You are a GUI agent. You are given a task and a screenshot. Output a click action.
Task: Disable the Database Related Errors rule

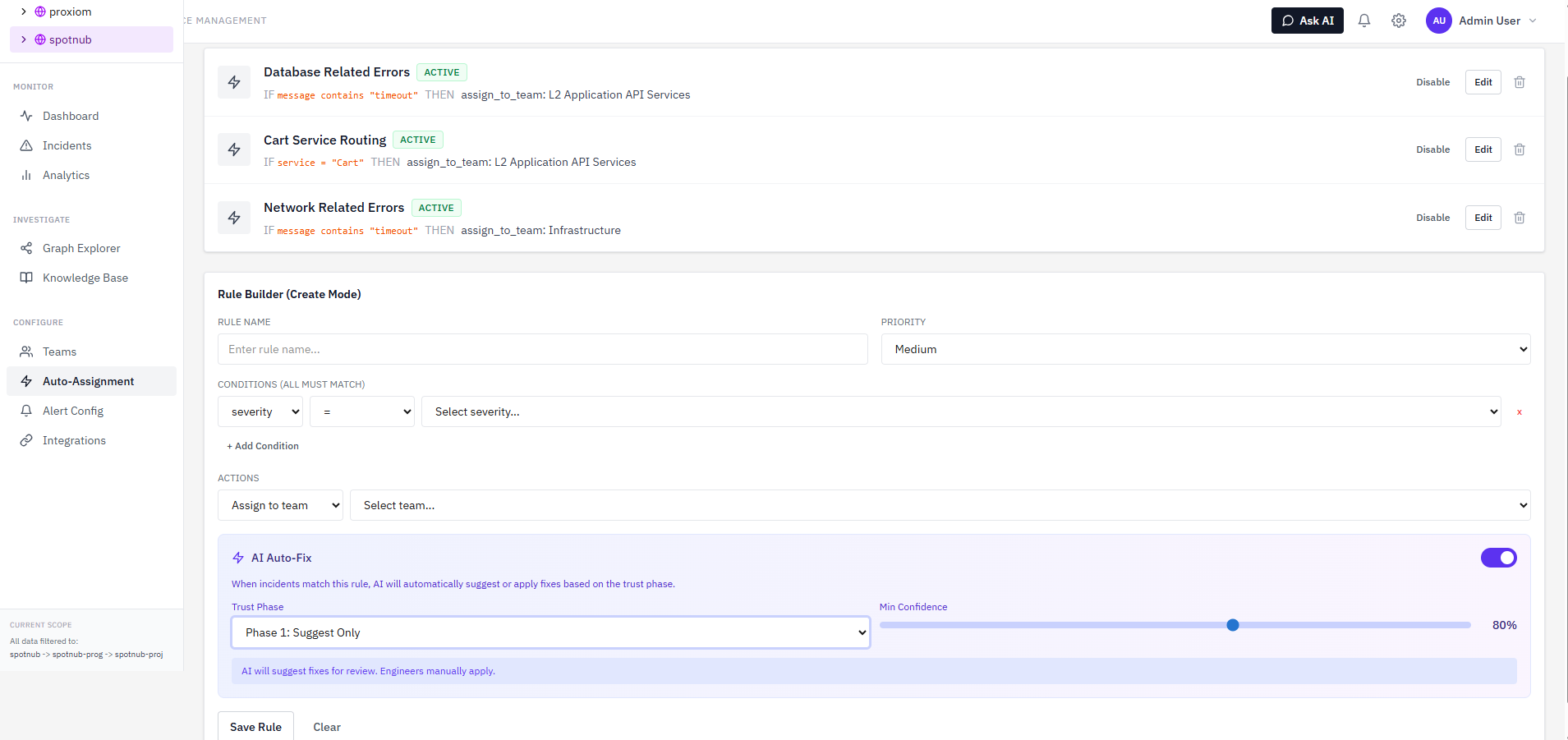tap(1432, 82)
